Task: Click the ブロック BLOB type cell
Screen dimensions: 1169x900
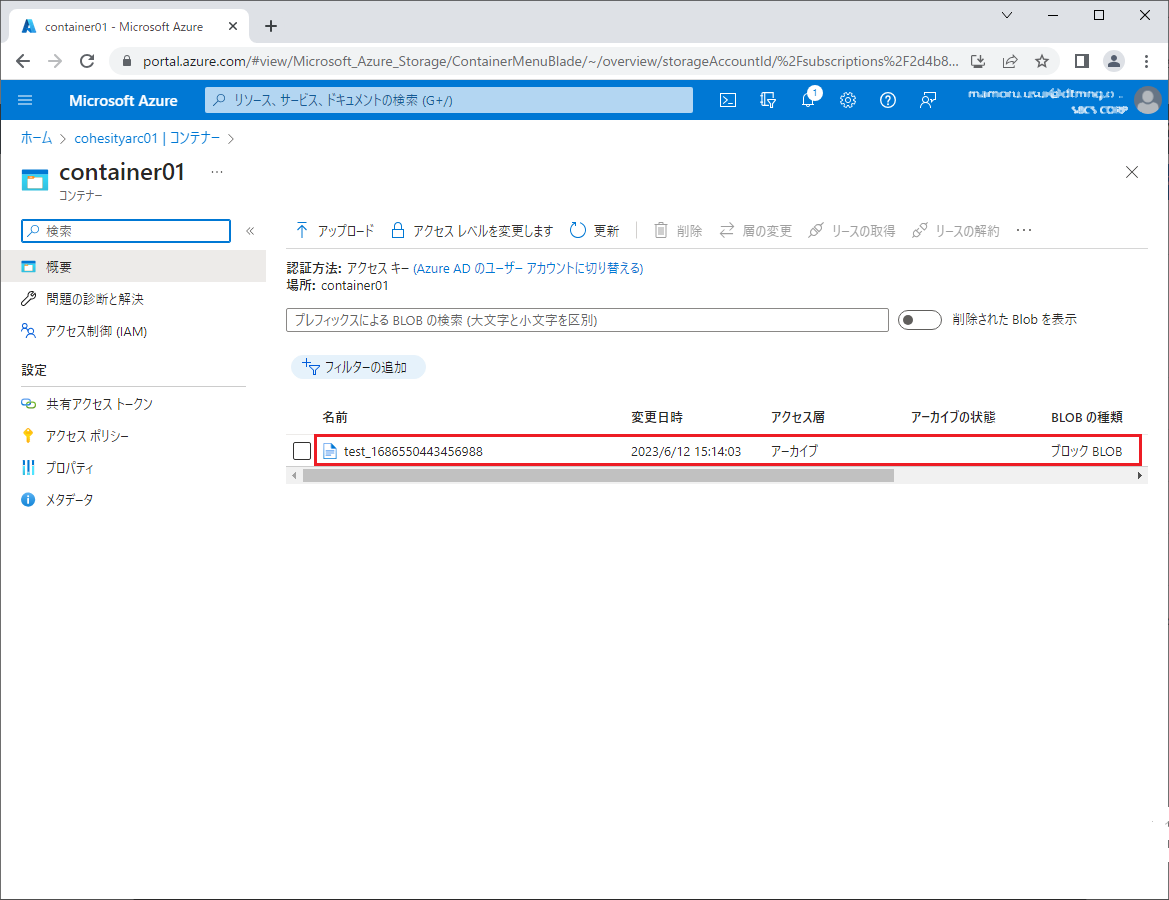Action: pos(1086,451)
